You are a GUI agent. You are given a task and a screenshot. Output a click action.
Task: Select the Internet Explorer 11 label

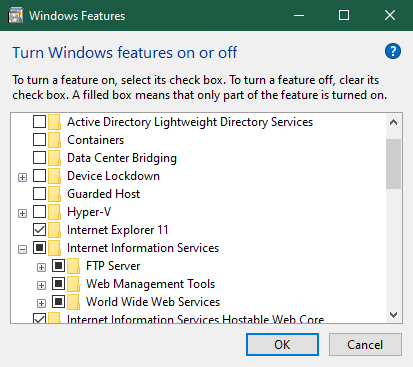[x=118, y=230]
